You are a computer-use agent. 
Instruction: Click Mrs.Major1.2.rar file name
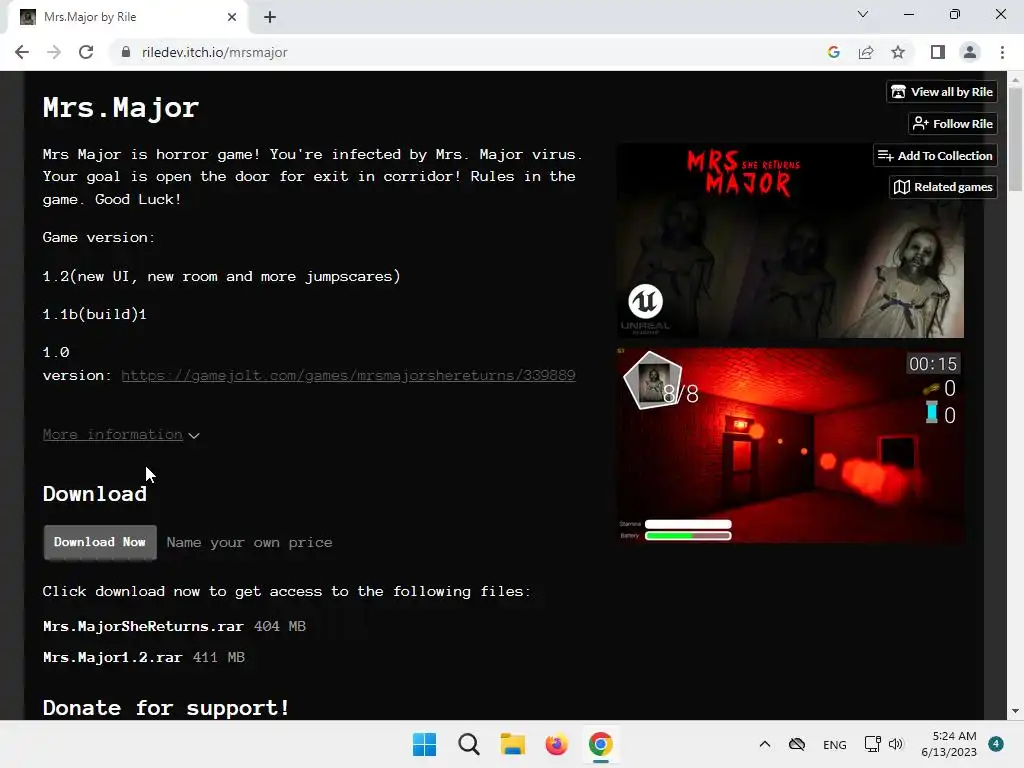coord(112,658)
